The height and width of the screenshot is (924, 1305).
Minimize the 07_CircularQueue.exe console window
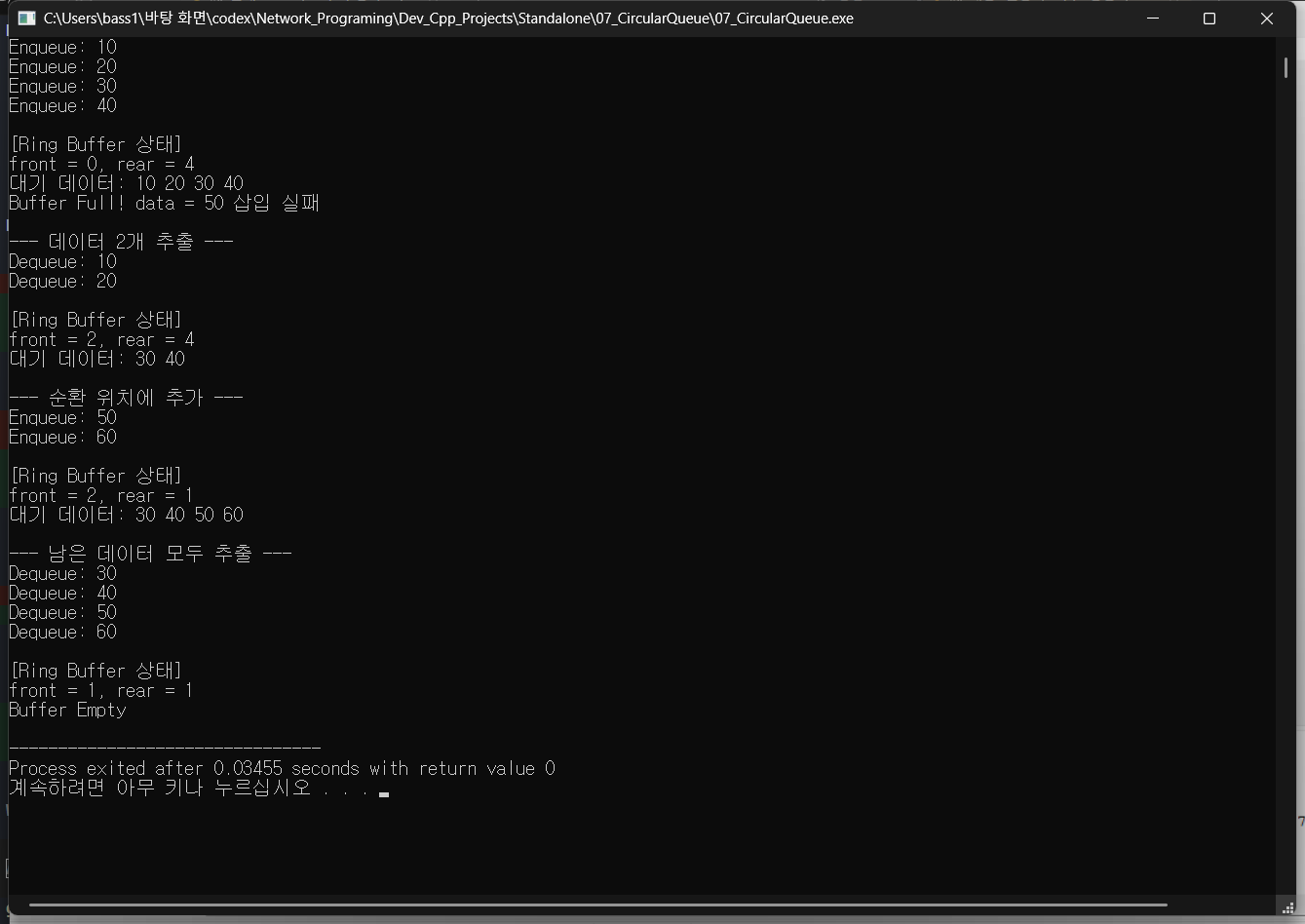pos(1153,19)
